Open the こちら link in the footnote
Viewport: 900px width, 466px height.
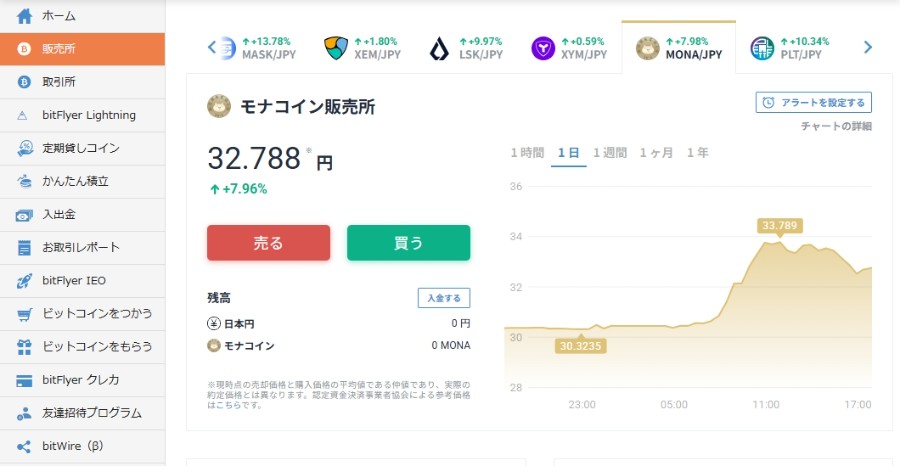click(x=230, y=405)
